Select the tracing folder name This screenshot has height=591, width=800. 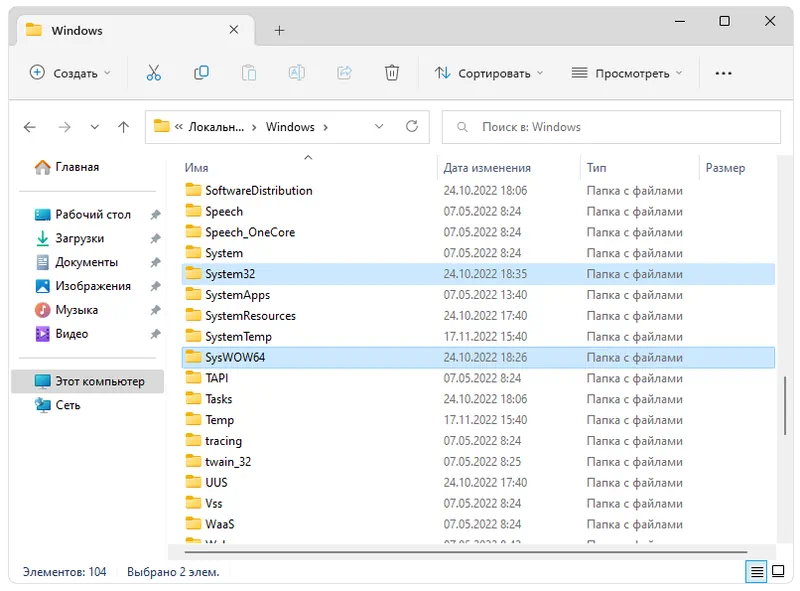(x=223, y=441)
